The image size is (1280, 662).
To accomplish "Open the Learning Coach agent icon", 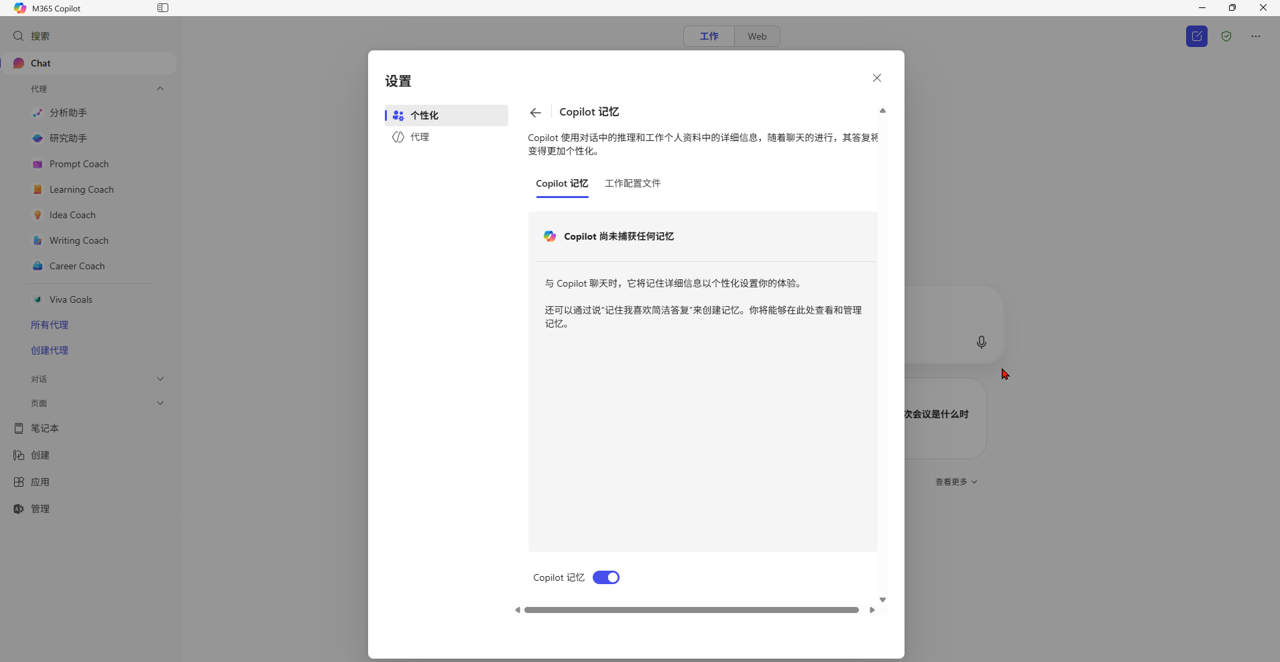I will pos(38,189).
